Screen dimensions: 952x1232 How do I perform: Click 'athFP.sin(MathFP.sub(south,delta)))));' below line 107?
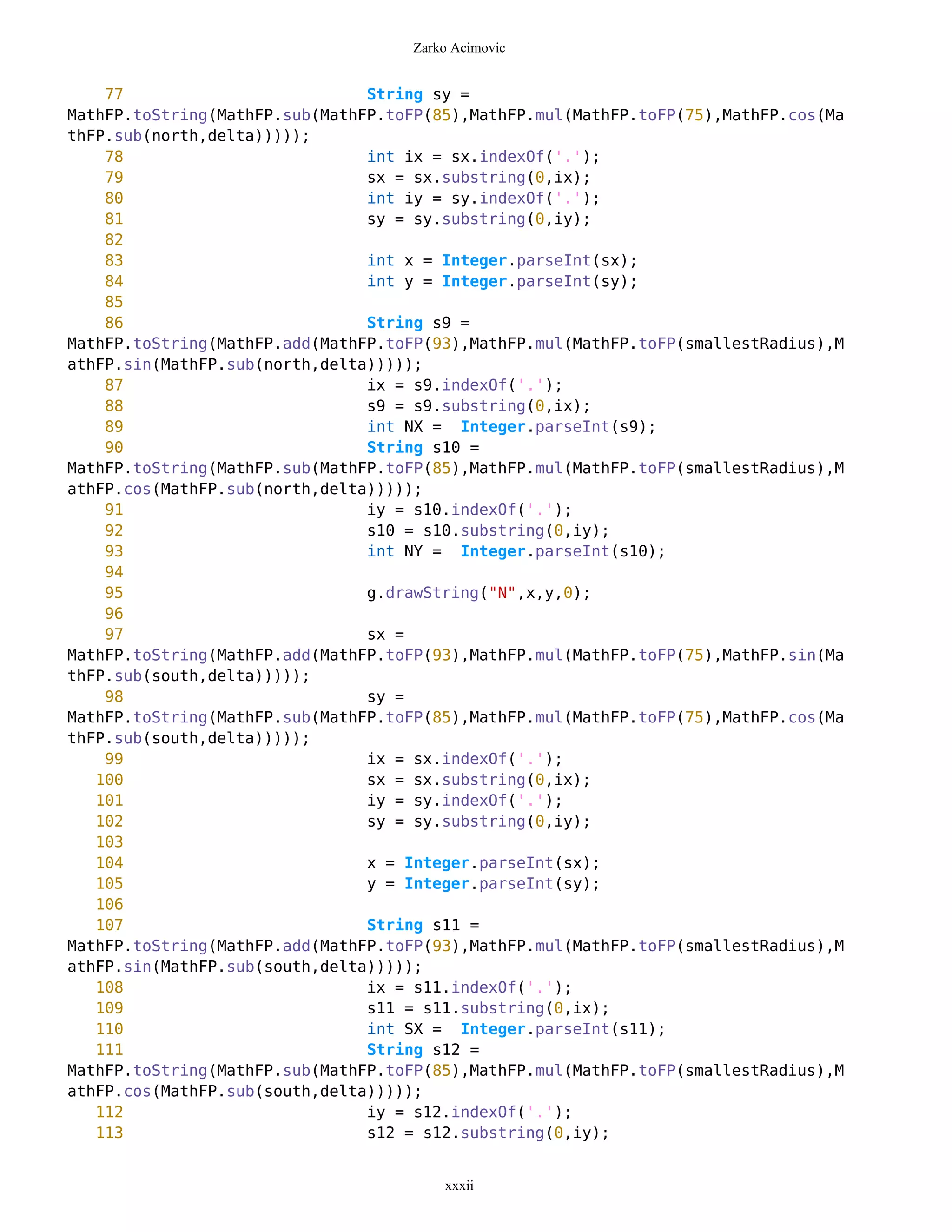[x=245, y=967]
